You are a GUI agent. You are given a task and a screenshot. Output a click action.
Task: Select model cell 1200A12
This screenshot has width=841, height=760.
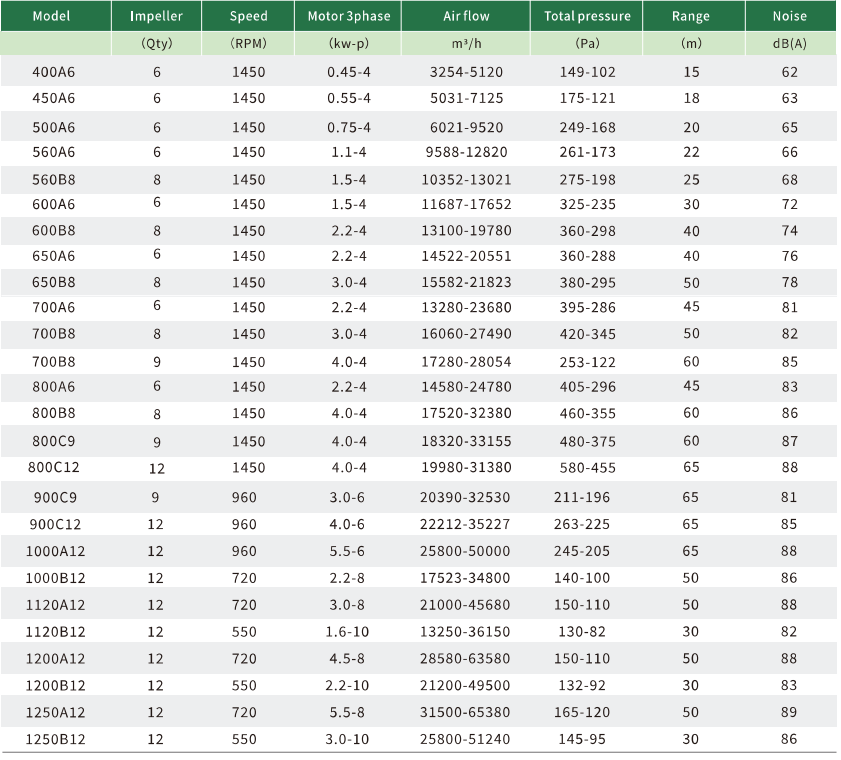[55, 659]
